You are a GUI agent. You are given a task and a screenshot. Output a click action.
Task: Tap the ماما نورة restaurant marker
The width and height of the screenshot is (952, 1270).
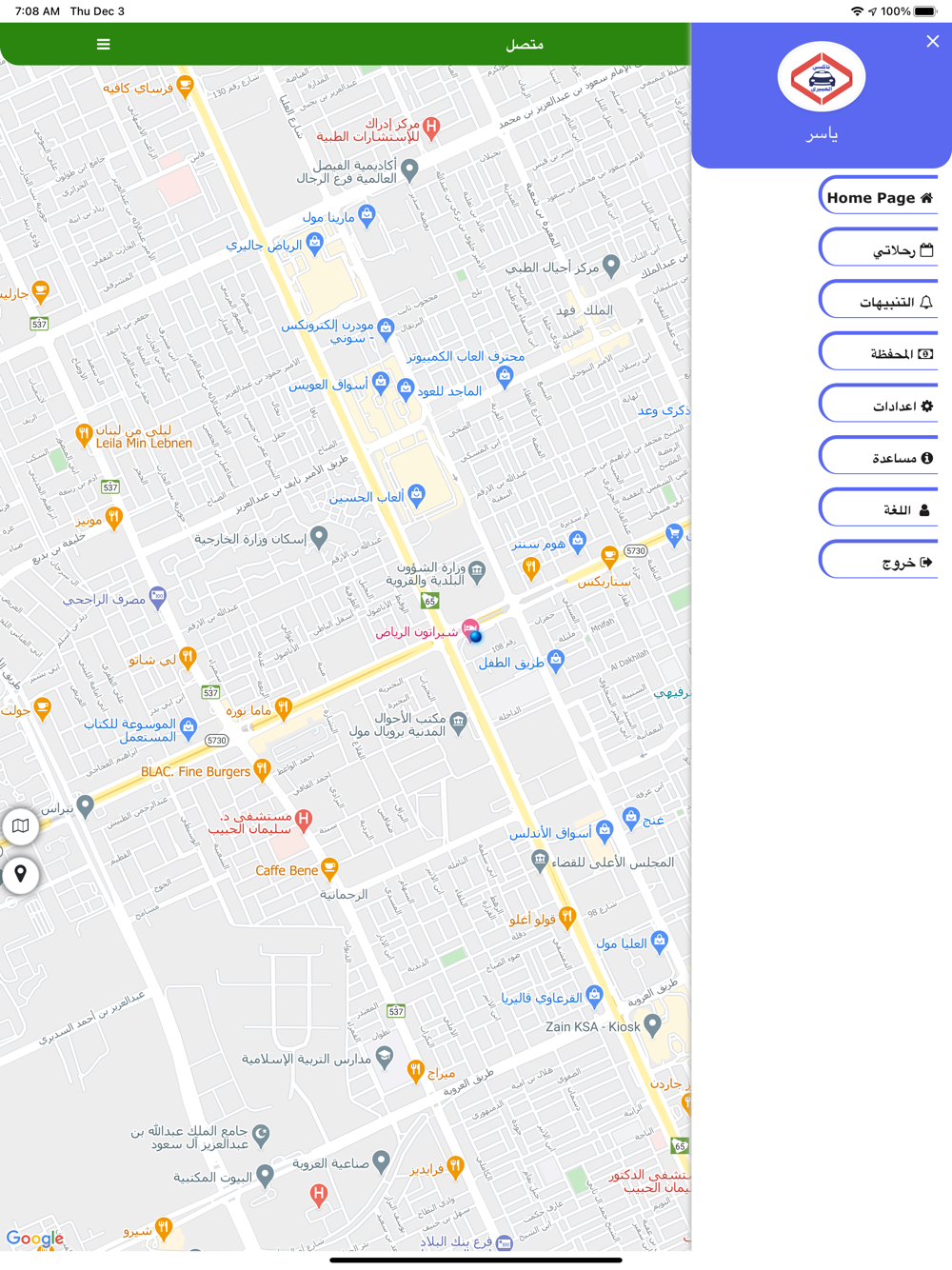pos(284,707)
